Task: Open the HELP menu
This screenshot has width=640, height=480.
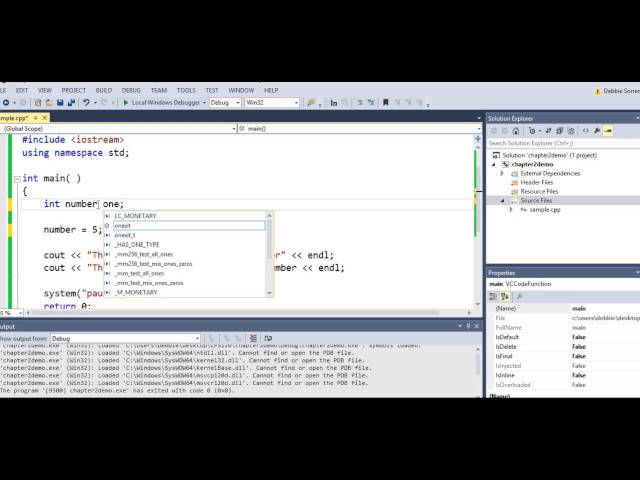Action: tap(271, 90)
